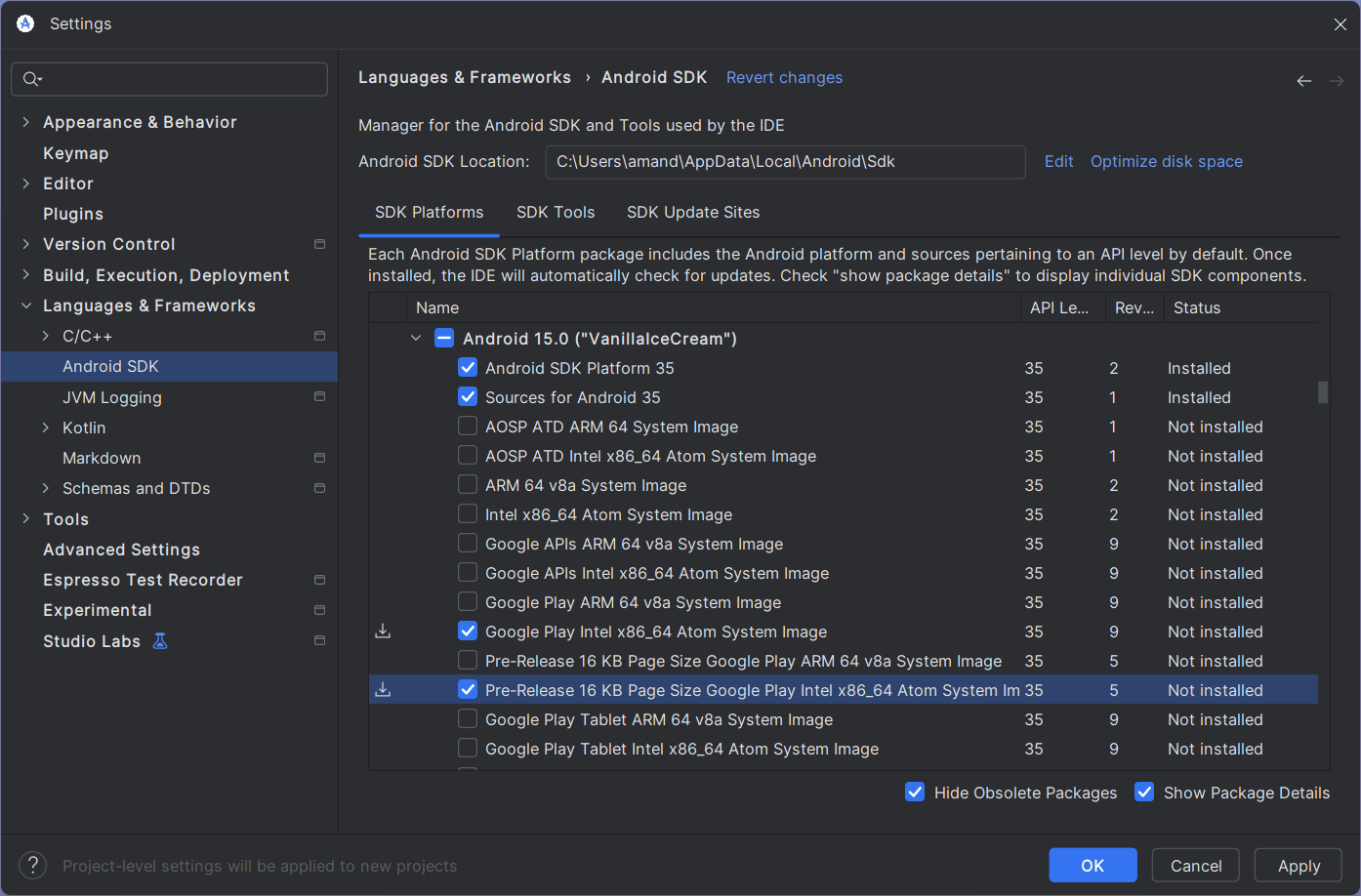
Task: Expand the Tools section in the sidebar
Action: click(26, 519)
